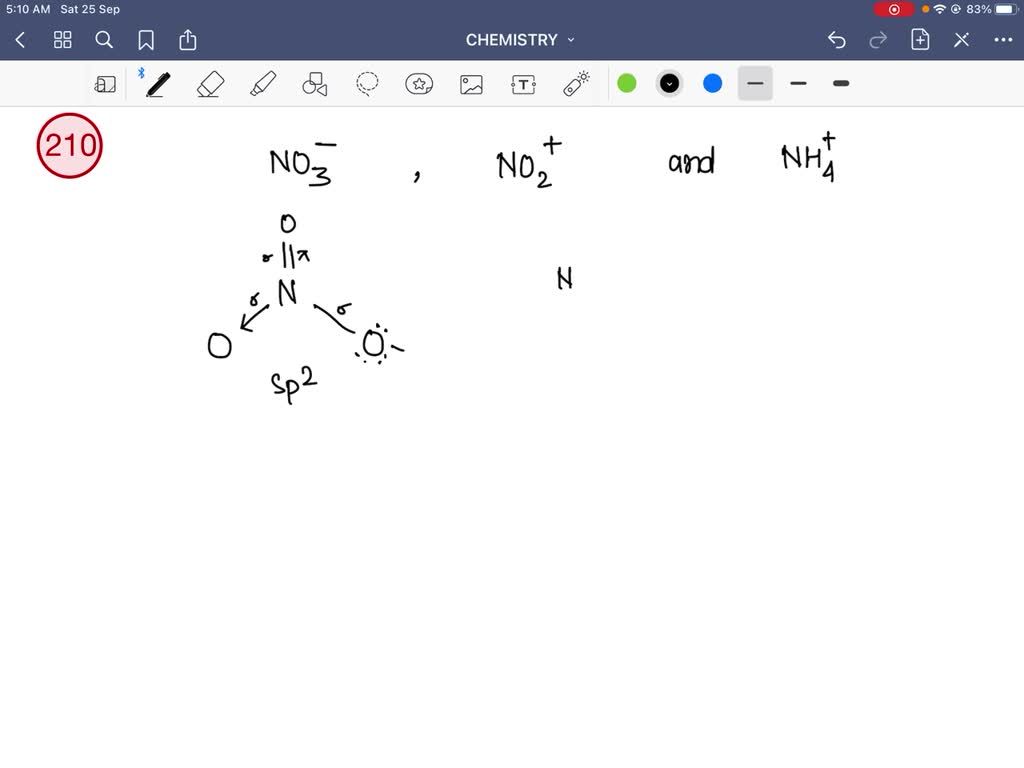Open the CHEMISTRY note title dropdown
The image size is (1024, 768).
(x=520, y=40)
